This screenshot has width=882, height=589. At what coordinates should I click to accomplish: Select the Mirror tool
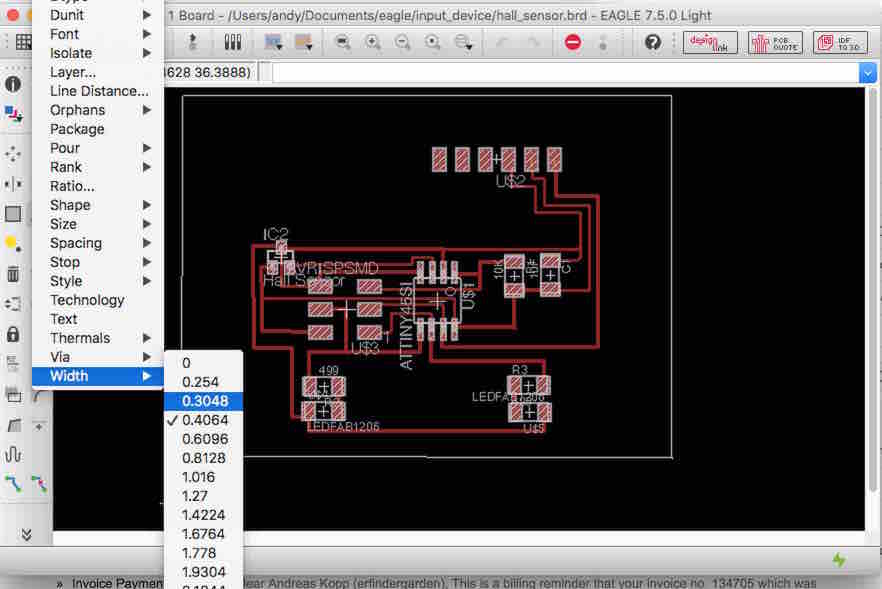tap(13, 184)
